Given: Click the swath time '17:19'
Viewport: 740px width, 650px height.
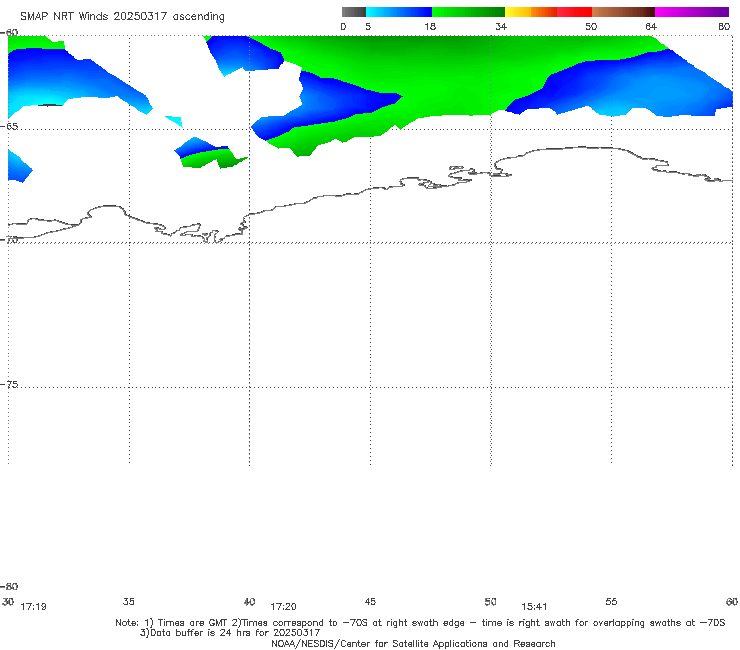Looking at the screenshot, I should [x=34, y=607].
